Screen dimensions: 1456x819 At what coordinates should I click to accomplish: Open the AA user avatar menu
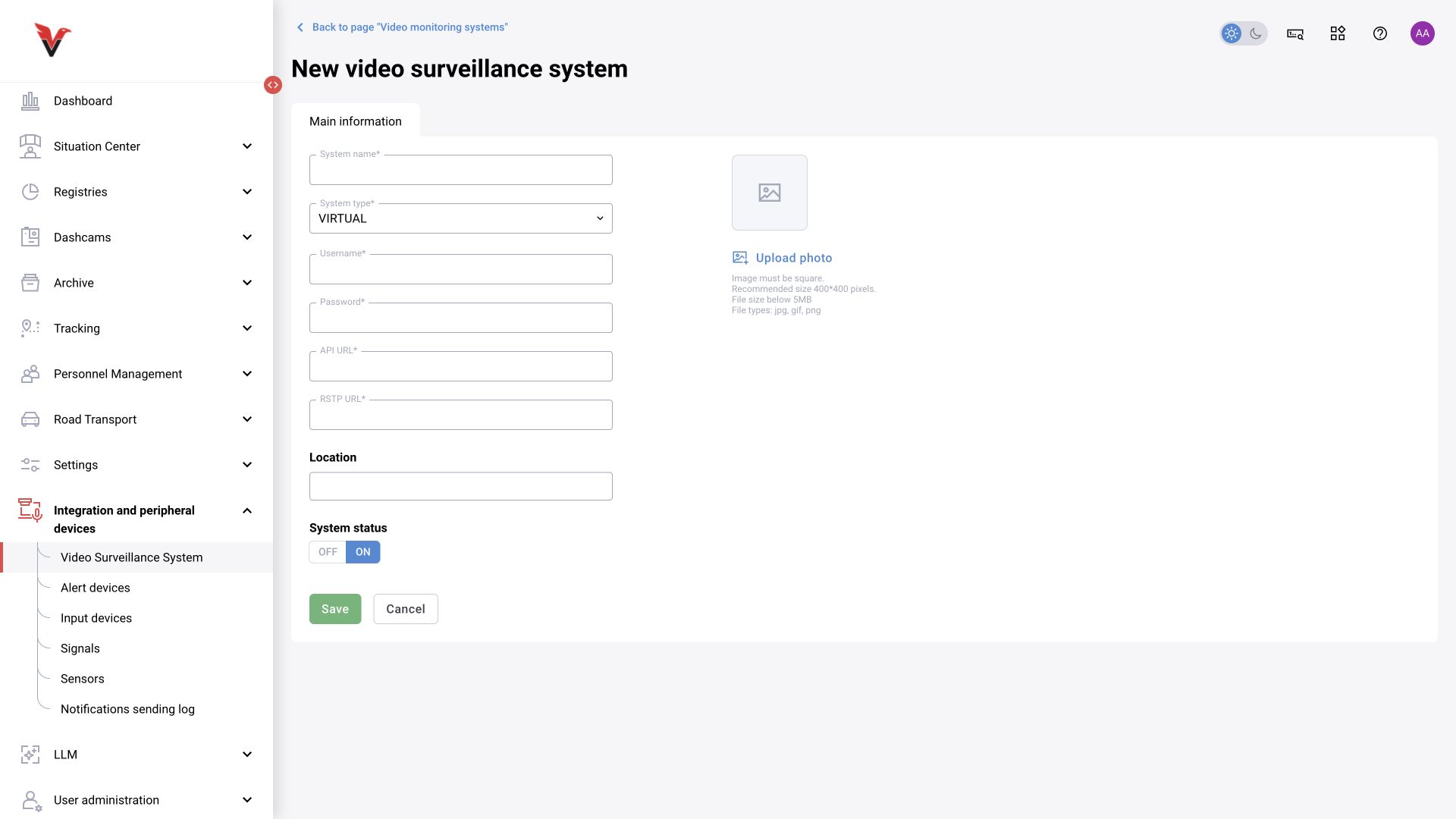[x=1423, y=33]
